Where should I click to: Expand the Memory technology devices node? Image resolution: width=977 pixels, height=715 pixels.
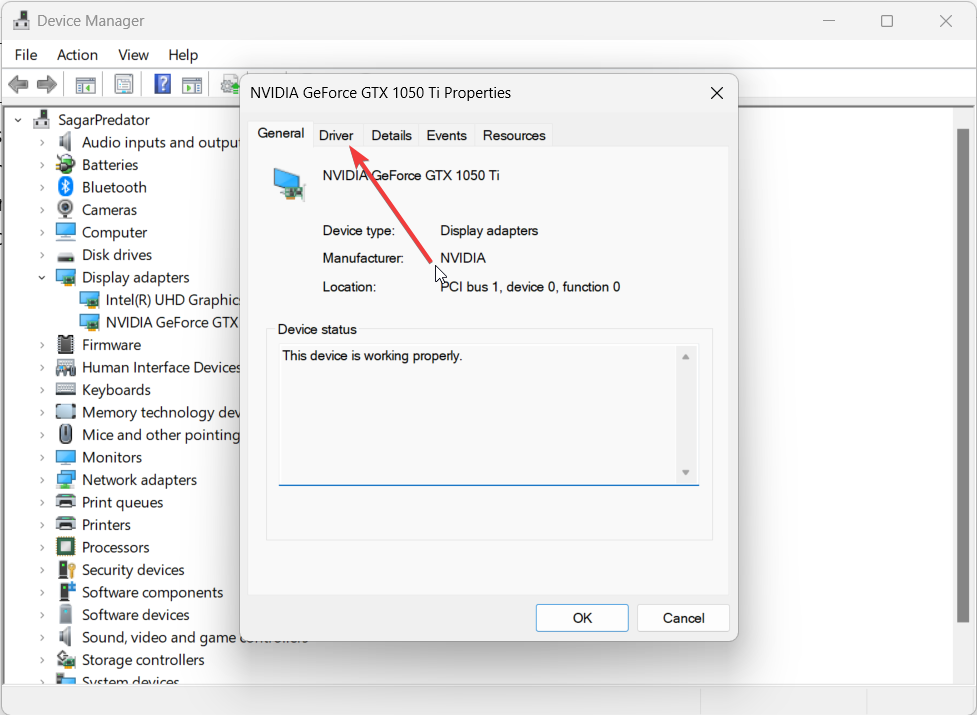[42, 412]
